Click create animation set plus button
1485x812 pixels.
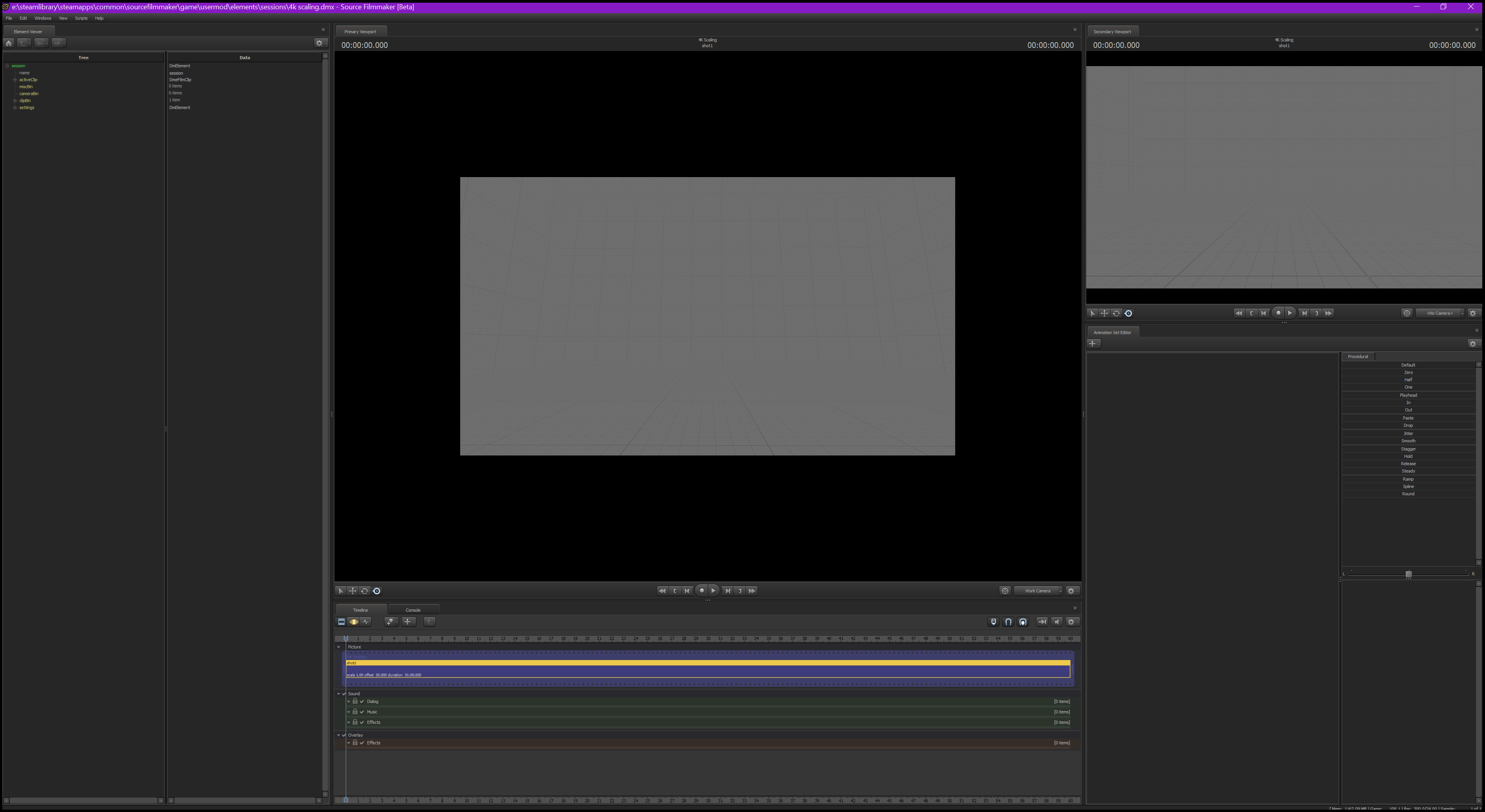pyautogui.click(x=1093, y=343)
